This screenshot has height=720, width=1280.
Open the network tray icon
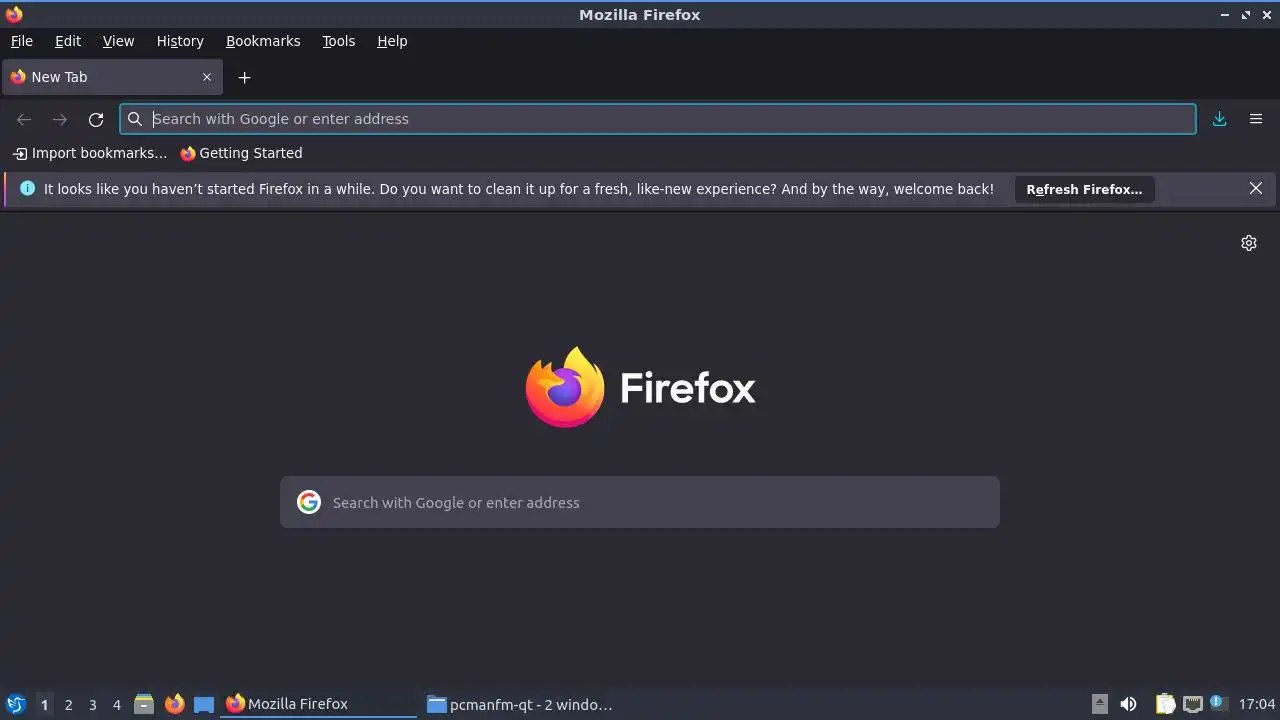(x=1192, y=704)
